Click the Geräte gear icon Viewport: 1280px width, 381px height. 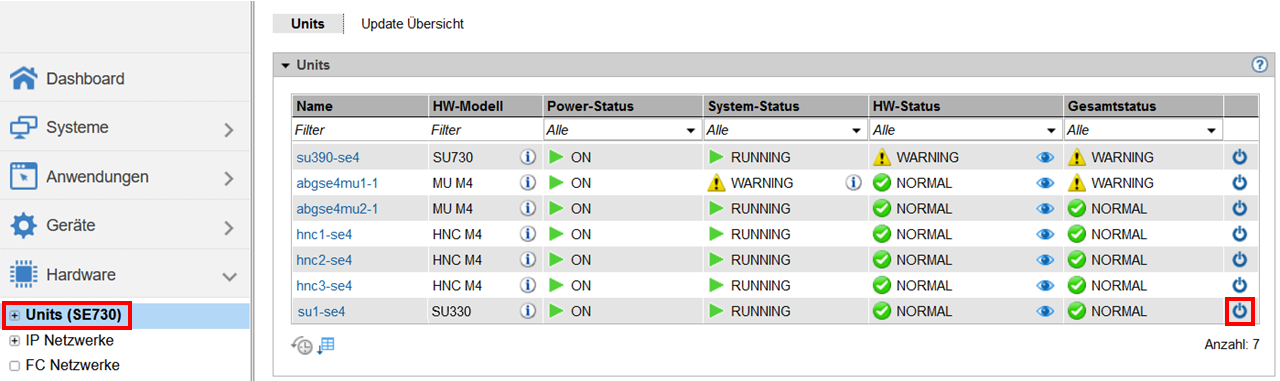24,226
